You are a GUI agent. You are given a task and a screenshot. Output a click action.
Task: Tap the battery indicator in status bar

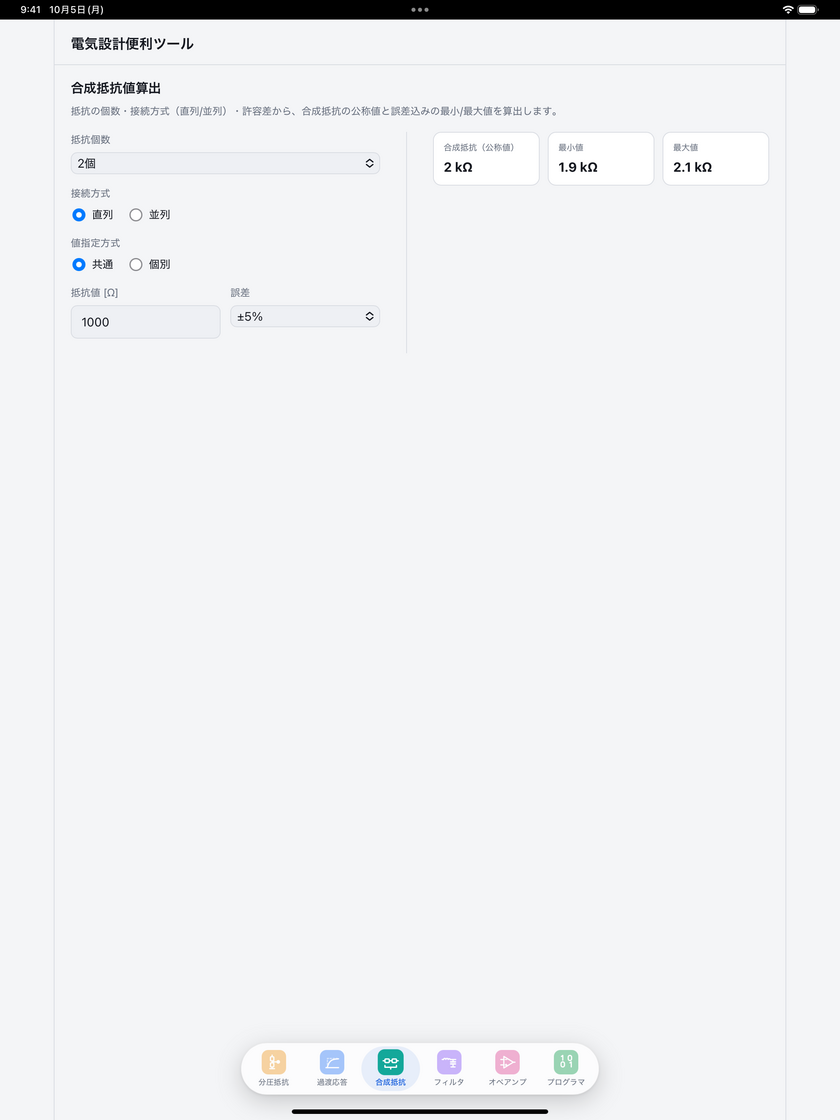pyautogui.click(x=808, y=10)
